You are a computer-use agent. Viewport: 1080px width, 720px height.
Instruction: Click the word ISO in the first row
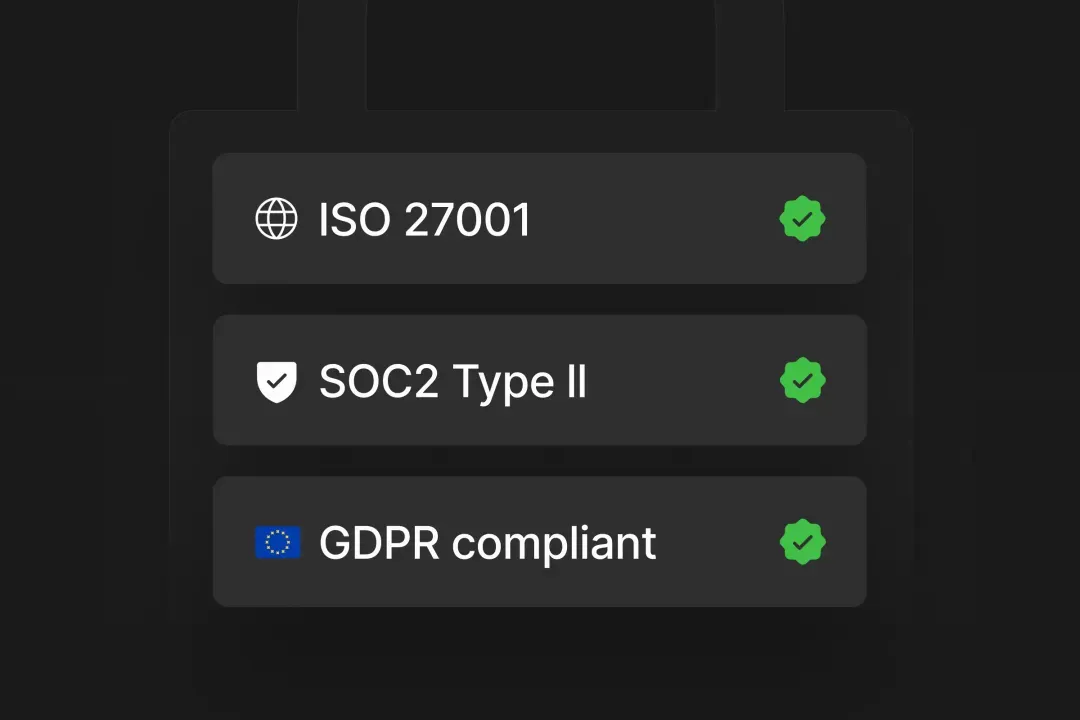[354, 219]
